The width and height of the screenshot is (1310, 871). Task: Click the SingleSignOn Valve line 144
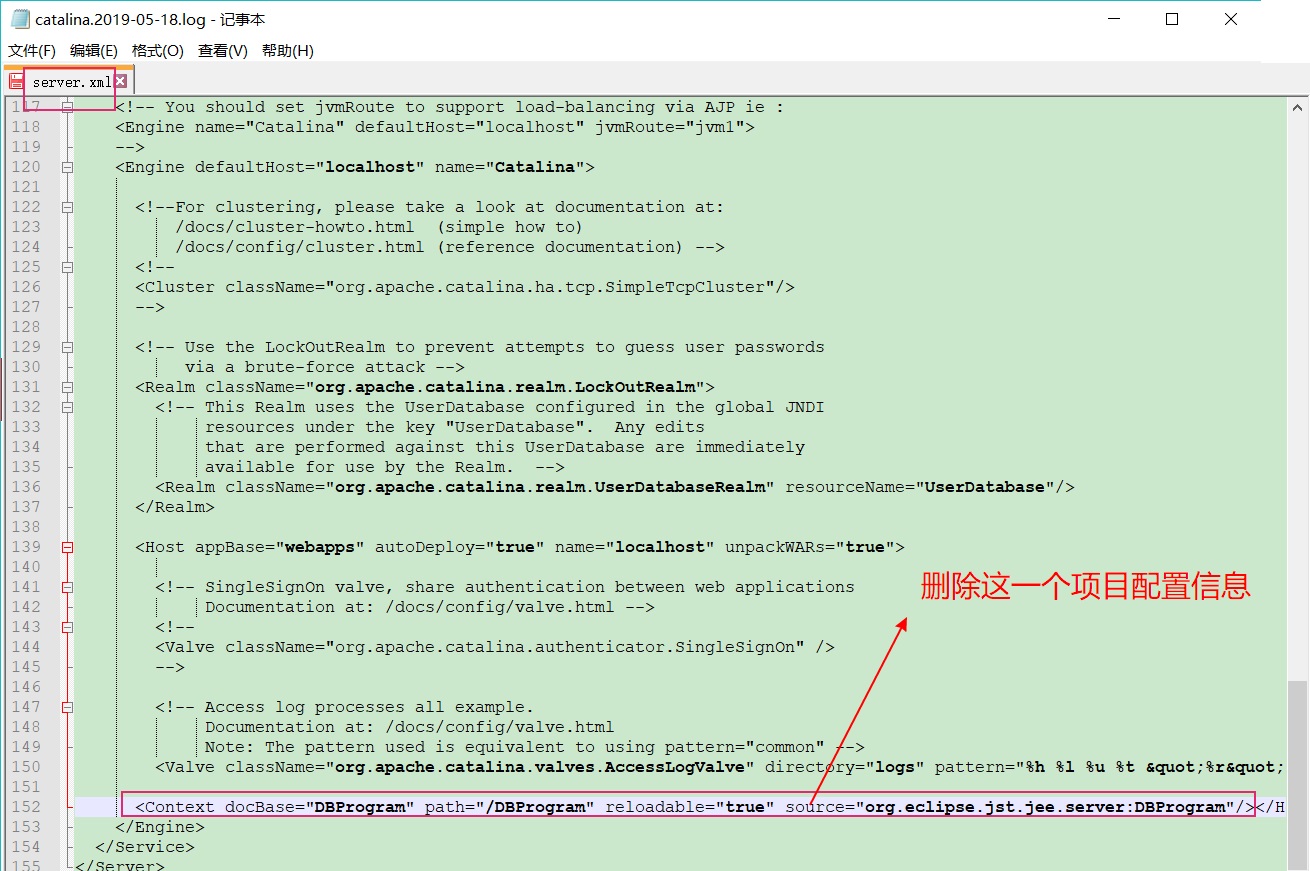[495, 647]
